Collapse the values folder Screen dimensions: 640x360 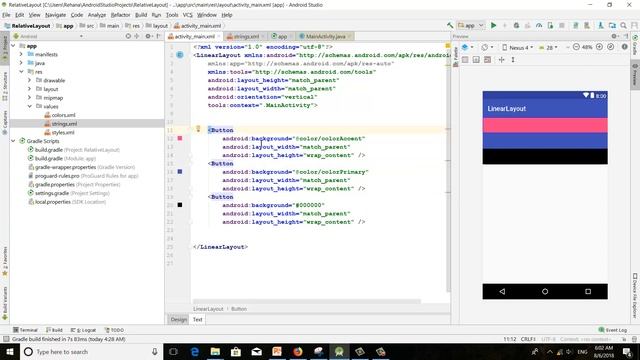coord(30,106)
